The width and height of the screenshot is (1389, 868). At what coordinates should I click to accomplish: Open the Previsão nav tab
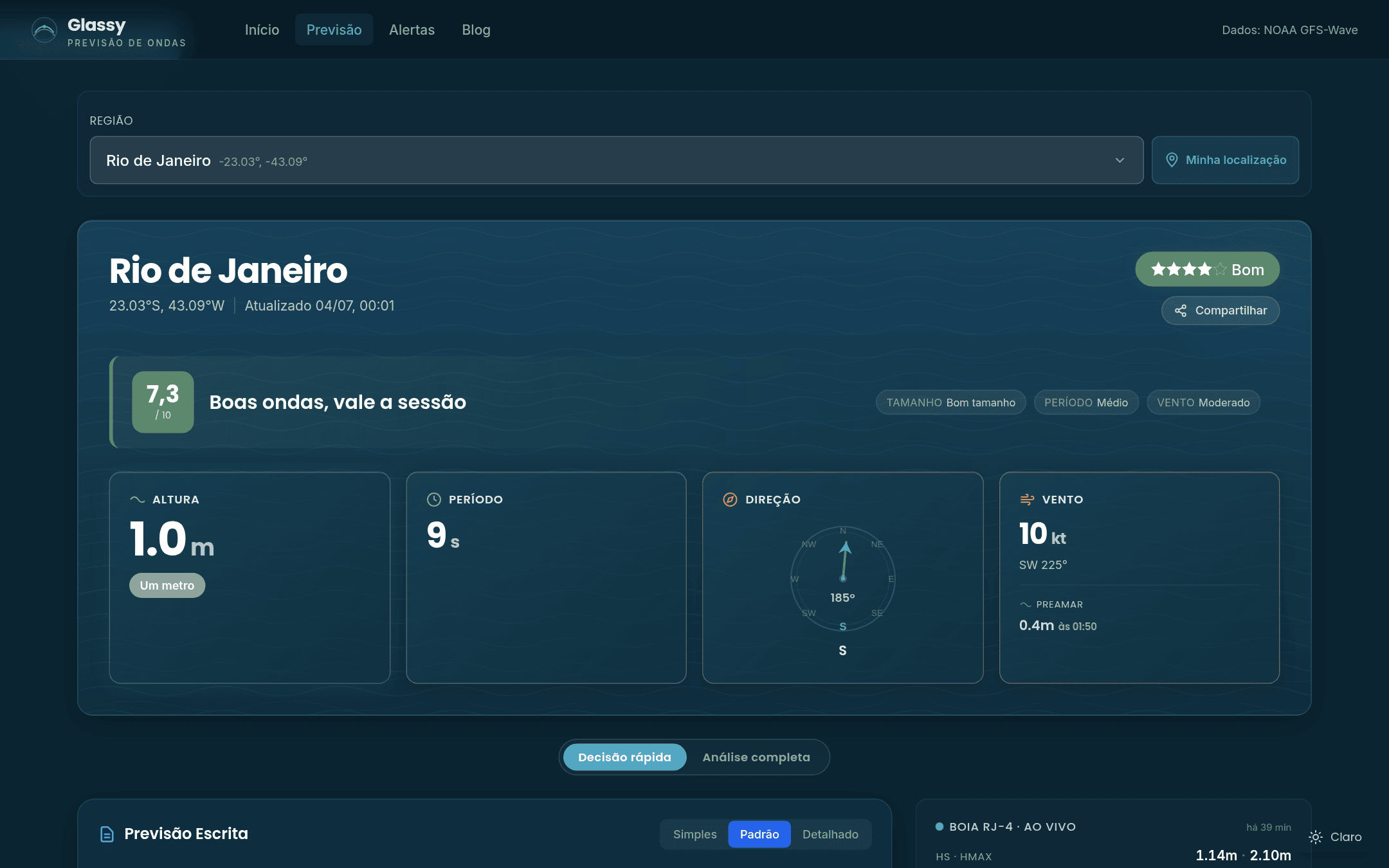334,30
